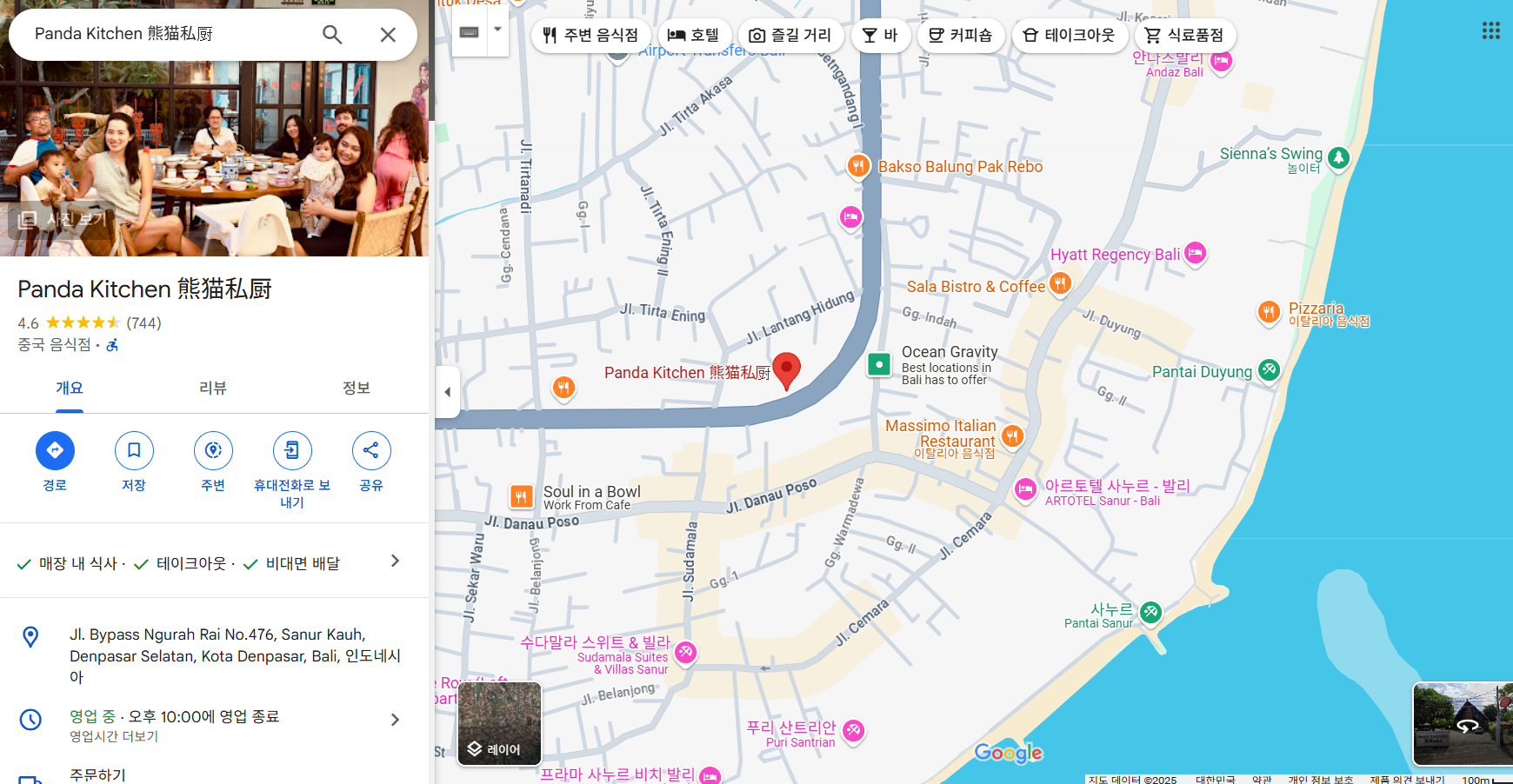Expand the service options chevron

[x=396, y=561]
